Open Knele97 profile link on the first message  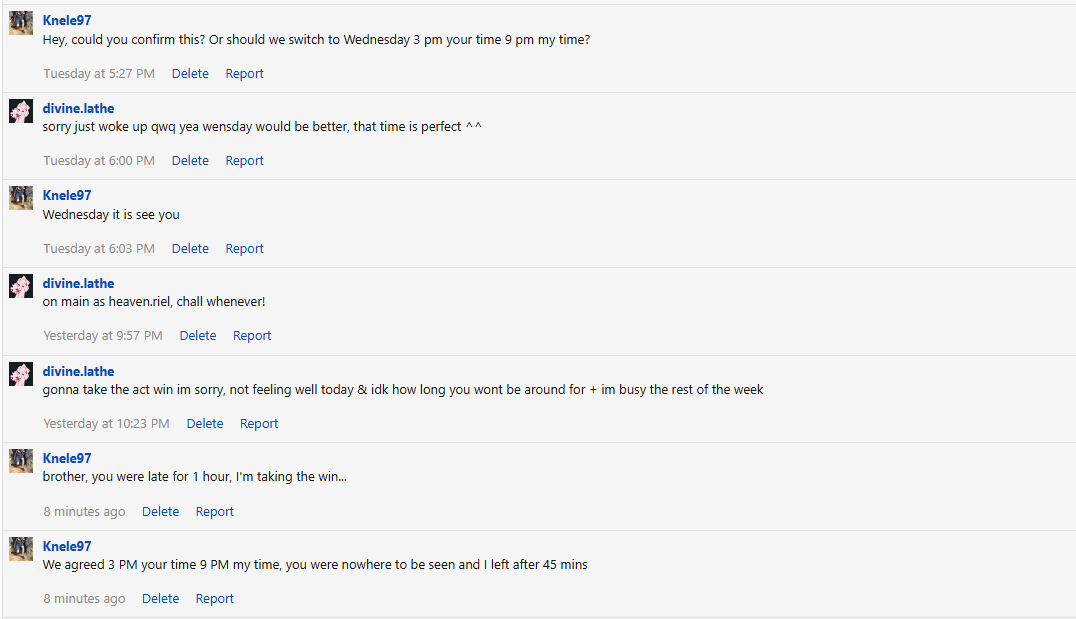67,20
